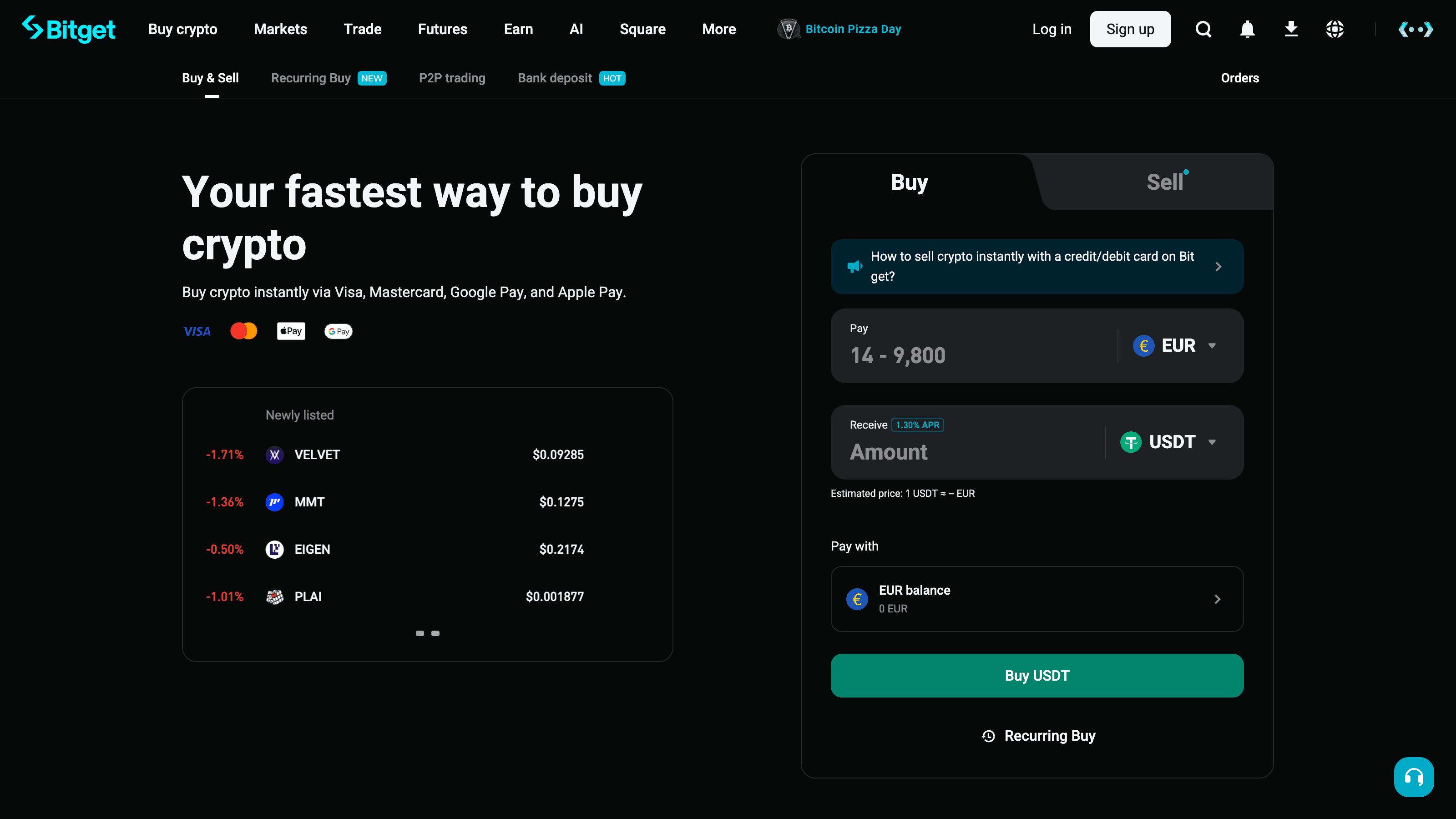Open the Trade menu

(362, 29)
